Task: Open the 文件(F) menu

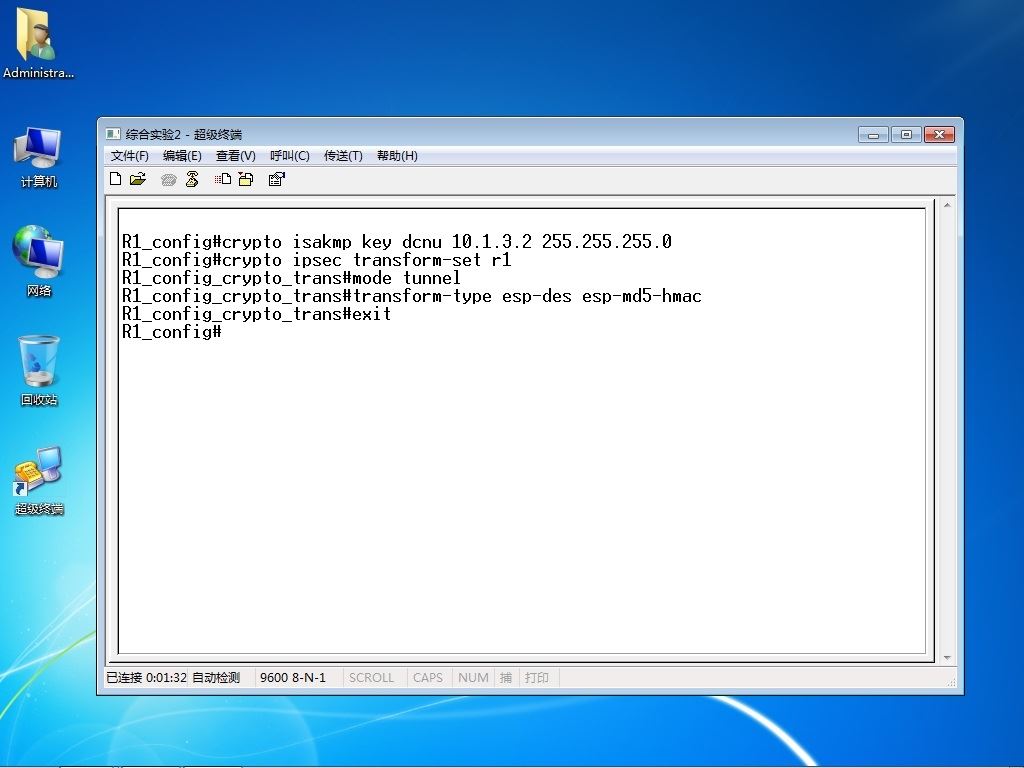Action: (129, 155)
